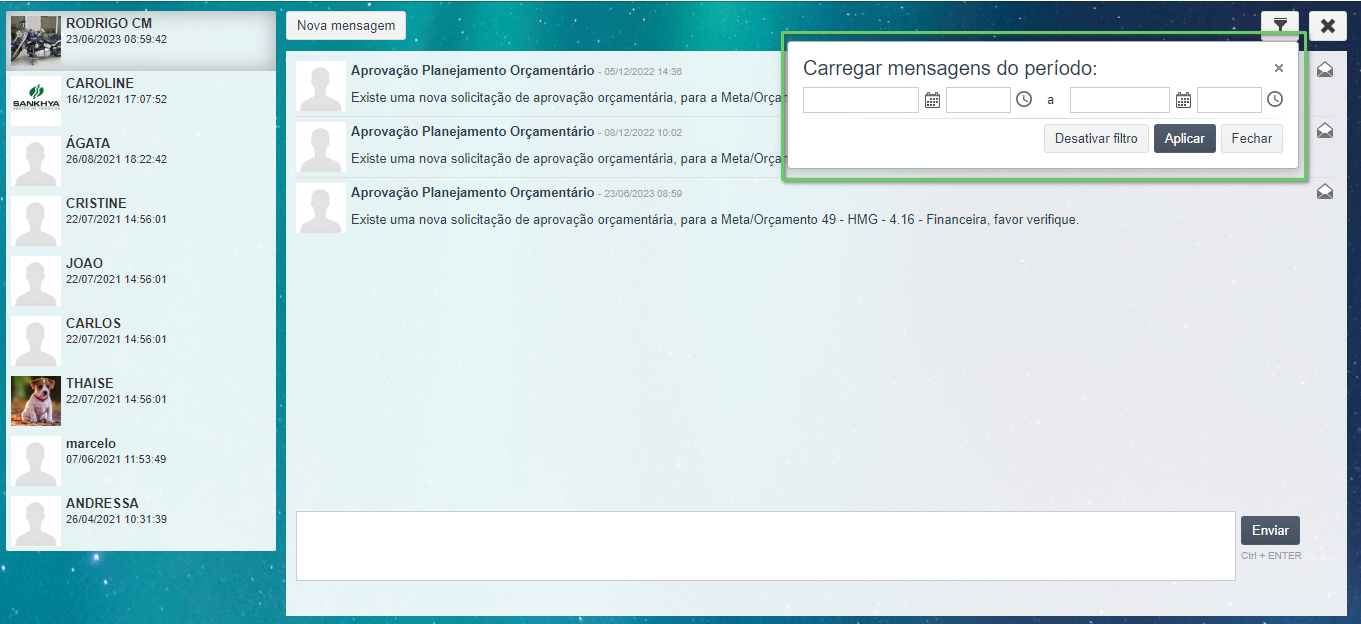Click the 08/12/2022 10:02 message title
This screenshot has height=624, width=1361.
tap(472, 131)
